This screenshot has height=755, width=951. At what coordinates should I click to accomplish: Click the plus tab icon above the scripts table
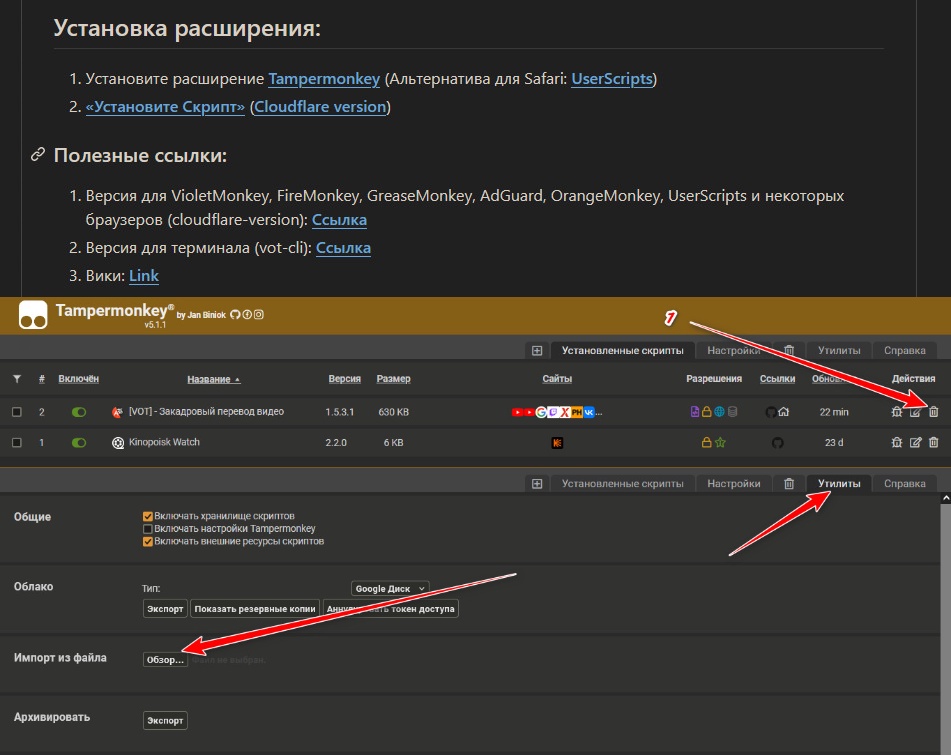pyautogui.click(x=537, y=351)
